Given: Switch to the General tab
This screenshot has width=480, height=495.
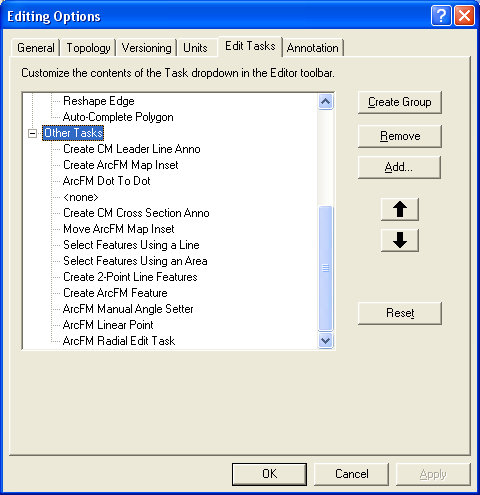Looking at the screenshot, I should (x=36, y=48).
